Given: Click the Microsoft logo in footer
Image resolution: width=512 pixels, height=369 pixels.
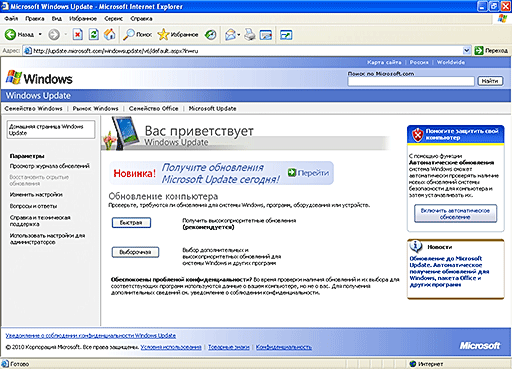Looking at the screenshot, I should pos(480,346).
